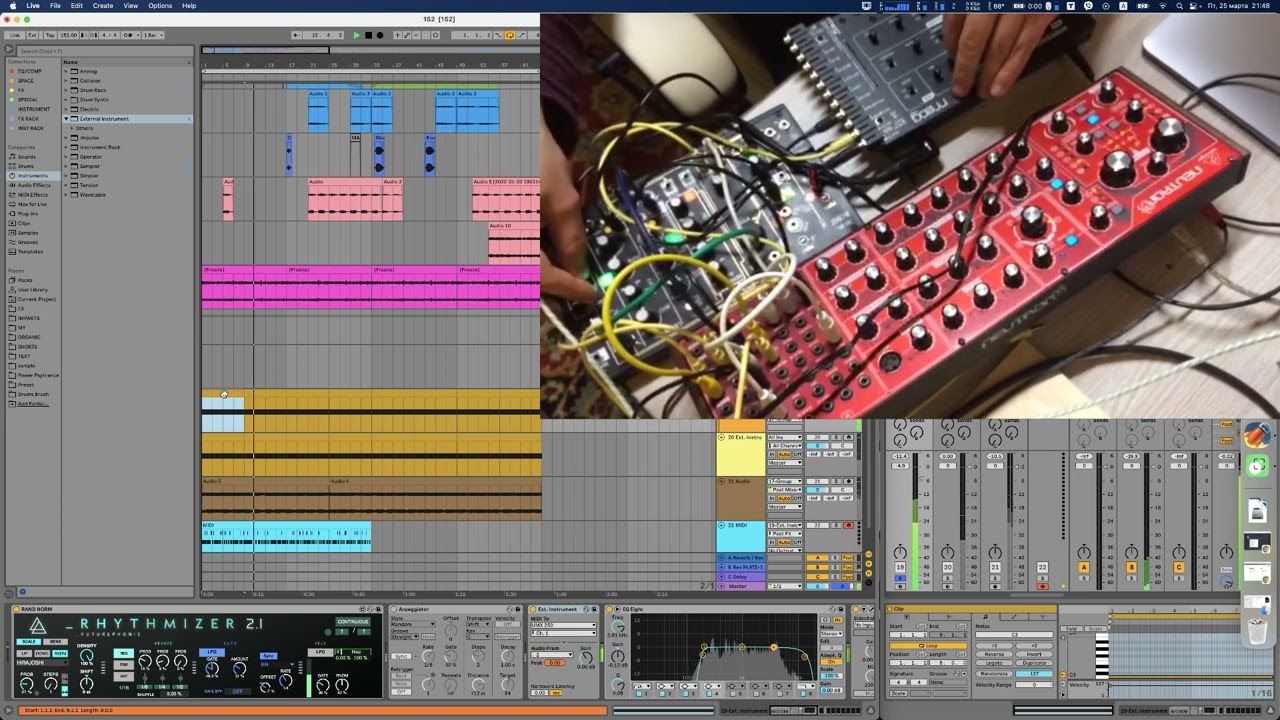Screen dimensions: 1280x720
Task: Open the Audio Effects category
Action: click(33, 185)
